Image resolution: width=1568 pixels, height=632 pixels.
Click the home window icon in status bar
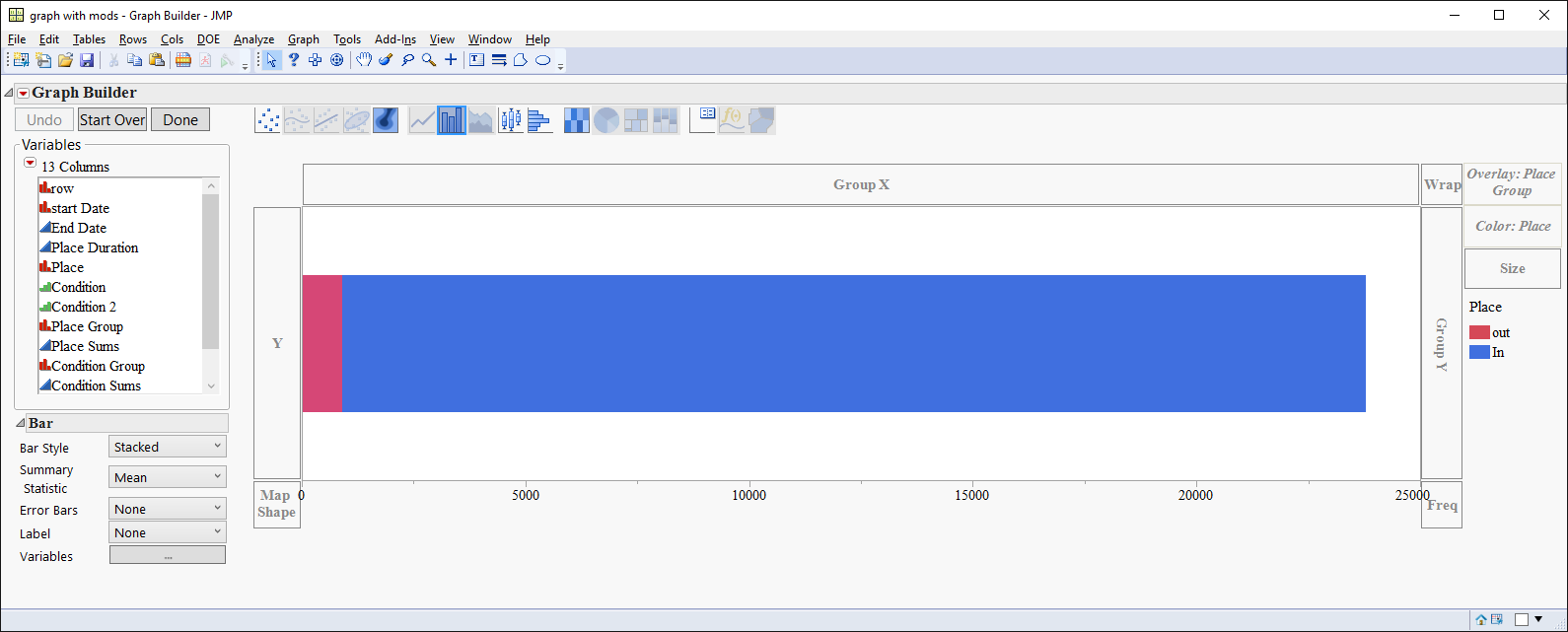(x=1481, y=620)
